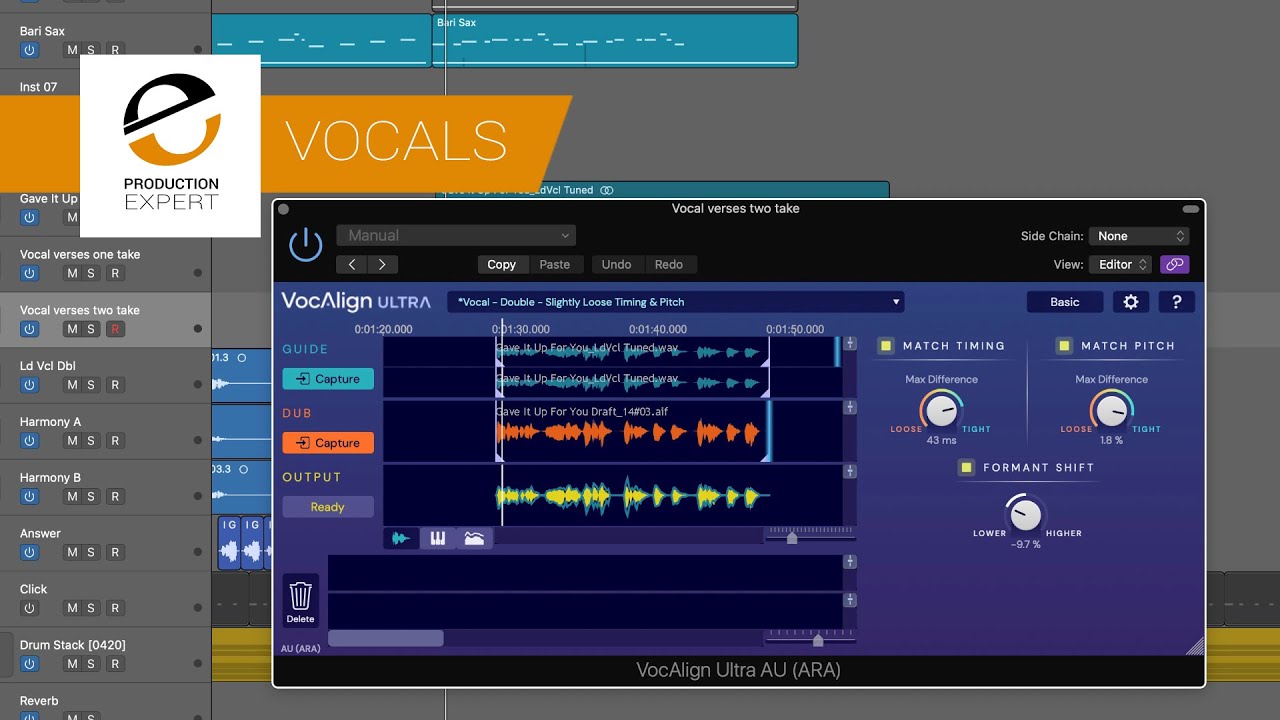Screen dimensions: 1280x720
Task: Click the 1.8 % pitch value
Action: pyautogui.click(x=1111, y=440)
